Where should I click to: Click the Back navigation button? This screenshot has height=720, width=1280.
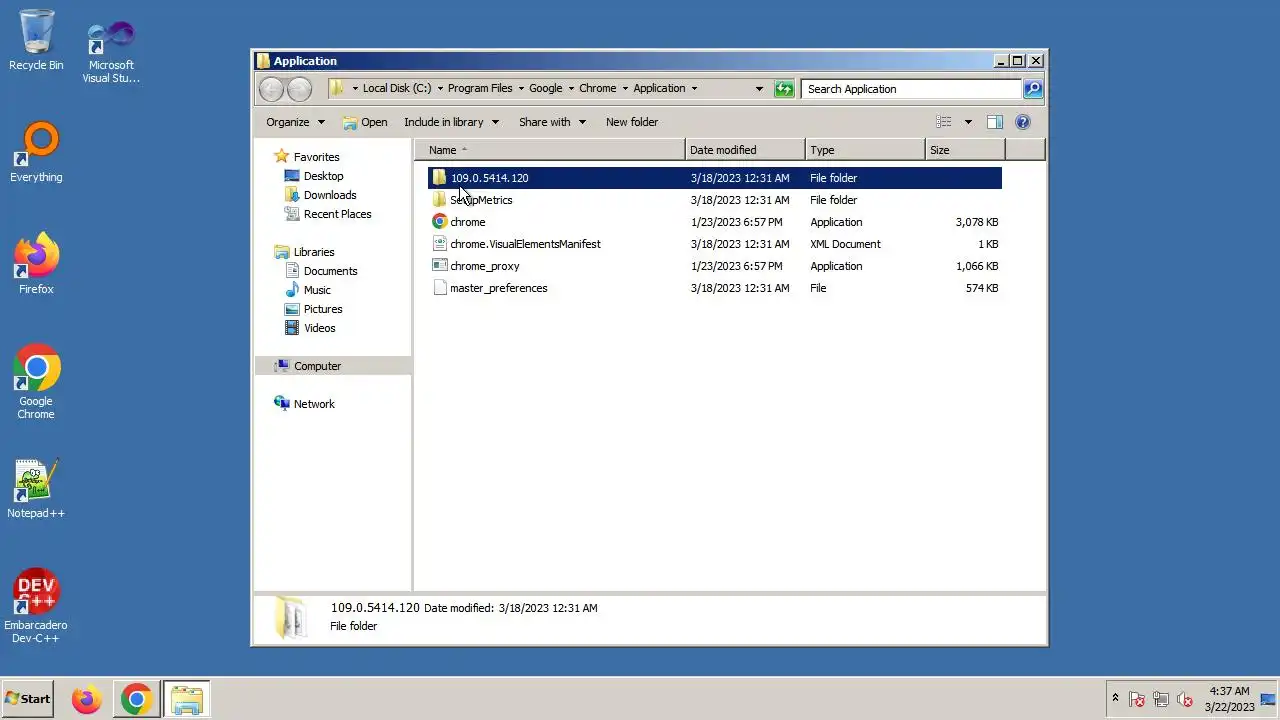pyautogui.click(x=271, y=89)
